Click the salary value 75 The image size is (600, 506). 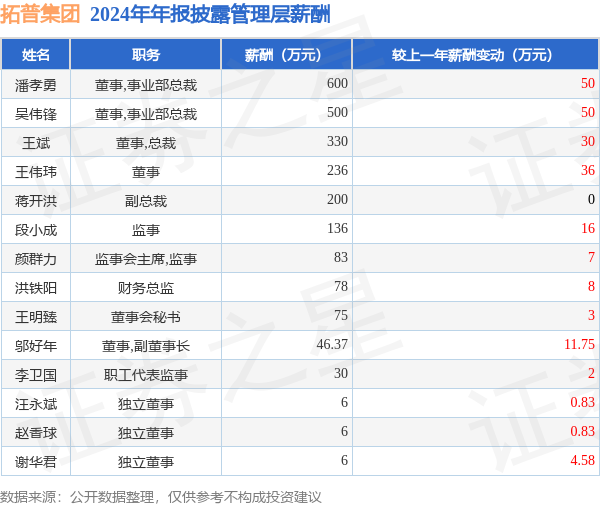(x=341, y=315)
